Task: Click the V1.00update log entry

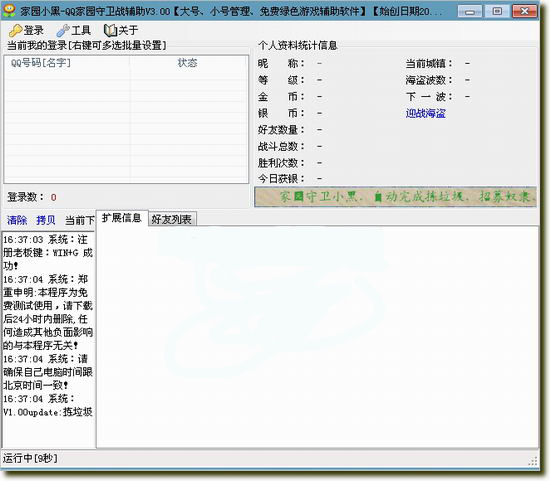Action: pyautogui.click(x=48, y=405)
